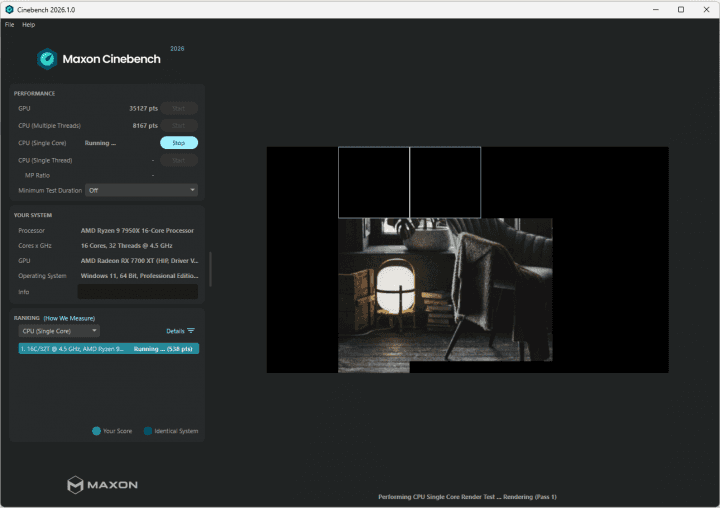Viewport: 720px width, 508px height.
Task: Click the Info text field
Action: click(x=138, y=292)
